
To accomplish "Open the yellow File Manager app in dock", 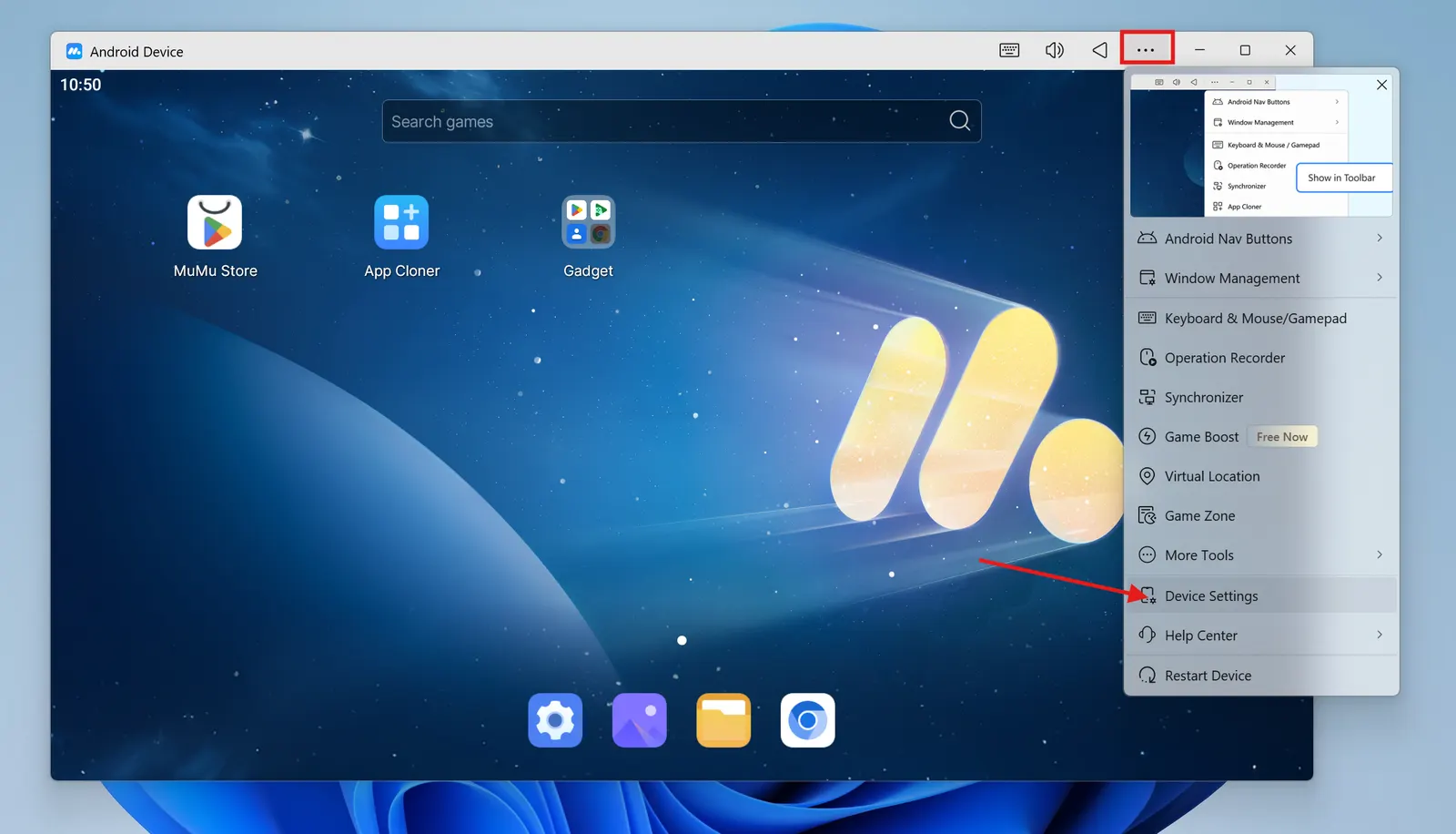I will (x=723, y=720).
